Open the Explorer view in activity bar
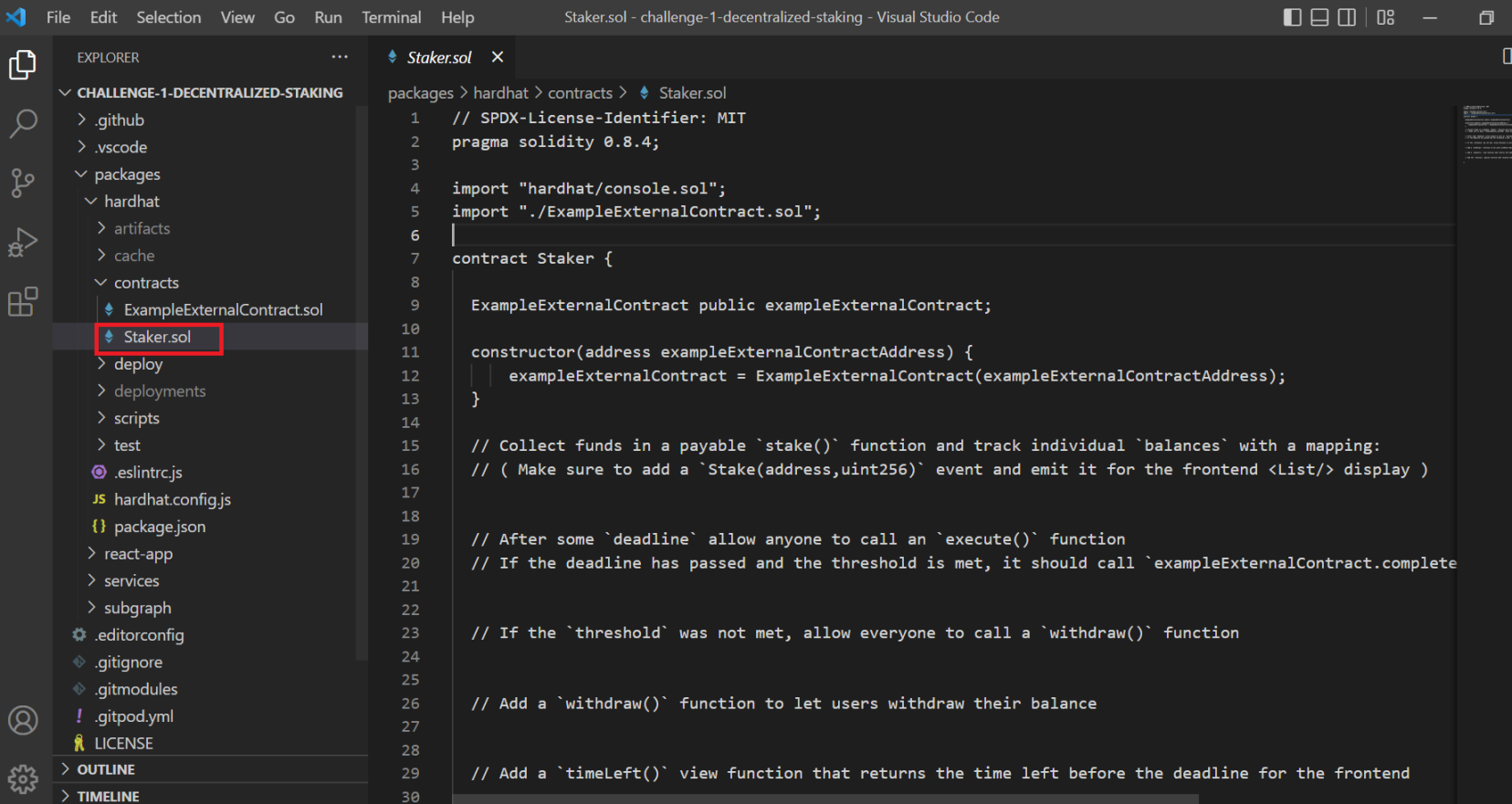 tap(23, 65)
